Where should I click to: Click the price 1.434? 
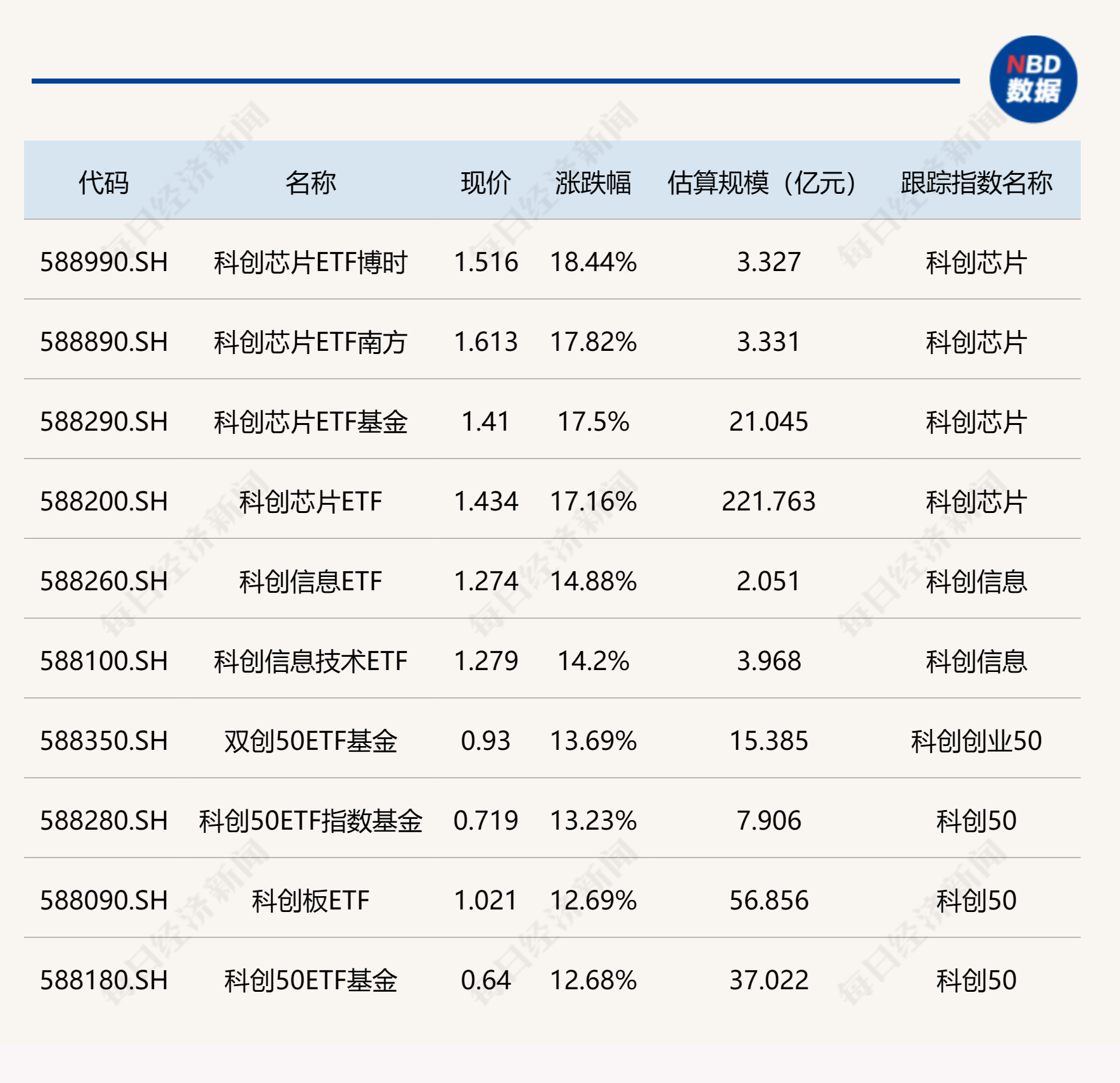486,502
